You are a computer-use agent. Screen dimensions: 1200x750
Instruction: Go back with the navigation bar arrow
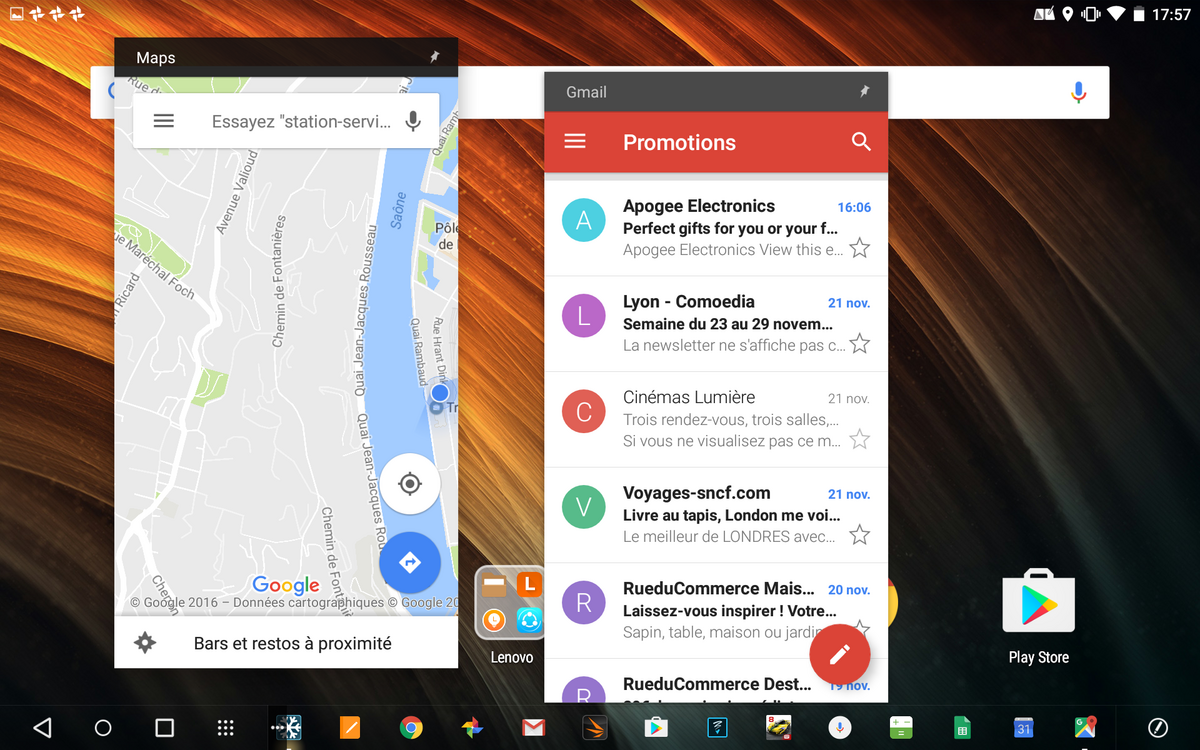[x=41, y=728]
